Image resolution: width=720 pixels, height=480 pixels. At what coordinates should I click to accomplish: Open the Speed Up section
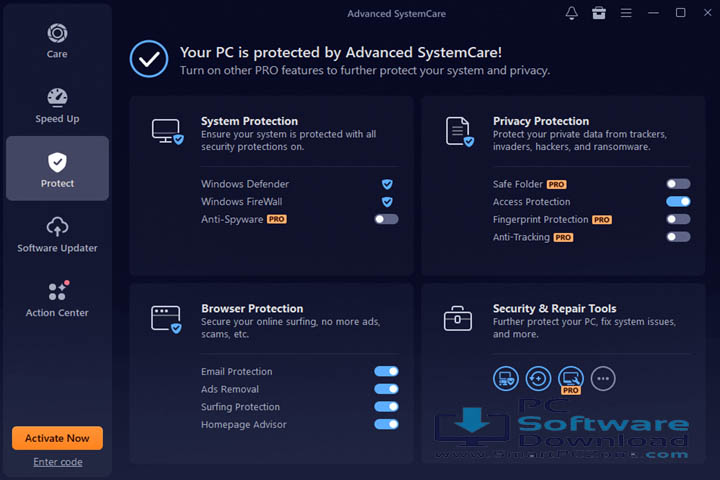click(x=57, y=106)
